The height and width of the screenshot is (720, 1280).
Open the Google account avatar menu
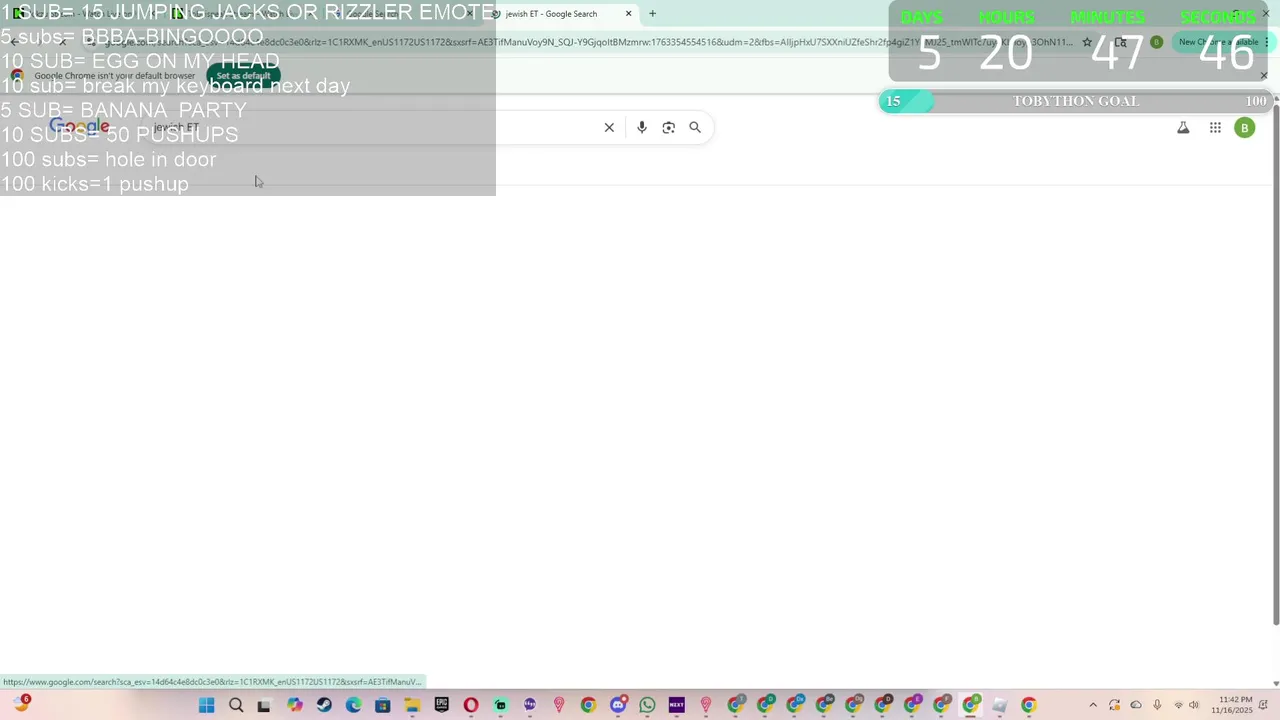(1245, 127)
